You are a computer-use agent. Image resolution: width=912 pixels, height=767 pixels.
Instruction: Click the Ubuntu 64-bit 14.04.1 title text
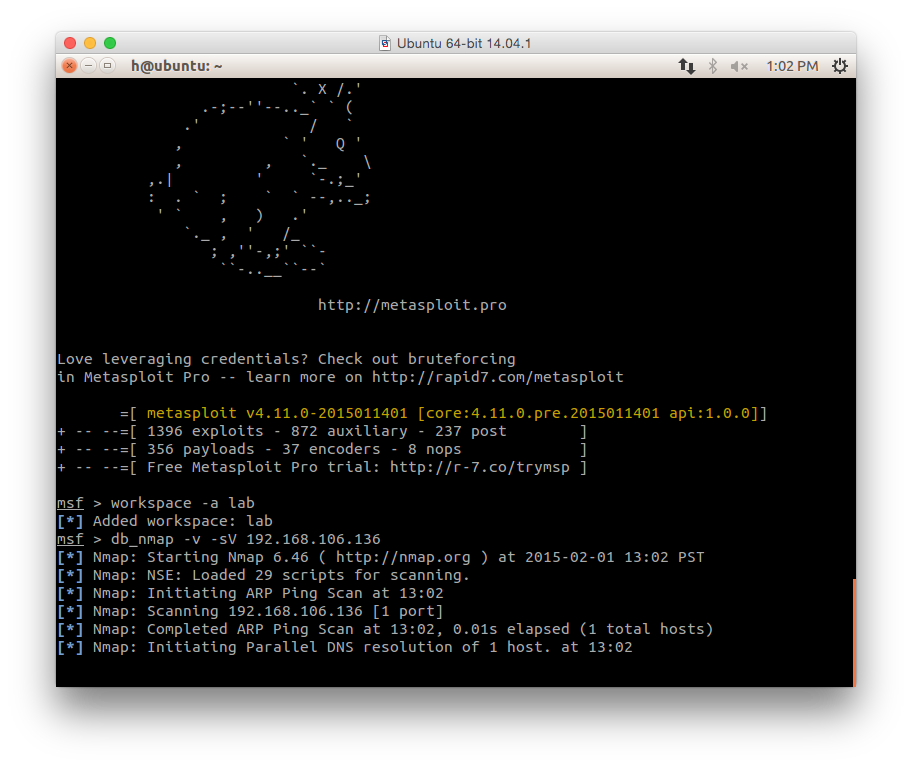click(464, 44)
